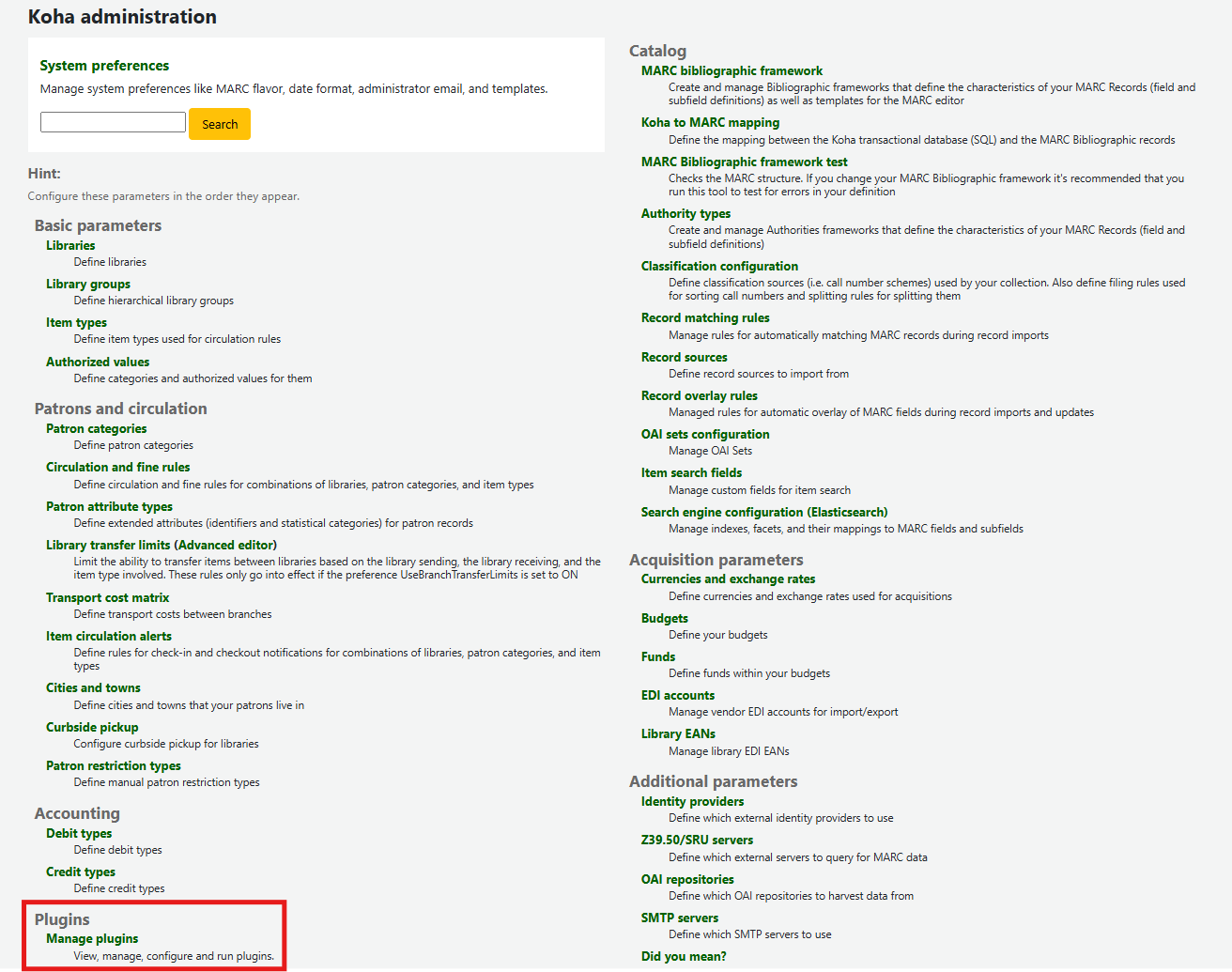The width and height of the screenshot is (1232, 972).
Task: Open EDI accounts
Action: click(x=678, y=696)
